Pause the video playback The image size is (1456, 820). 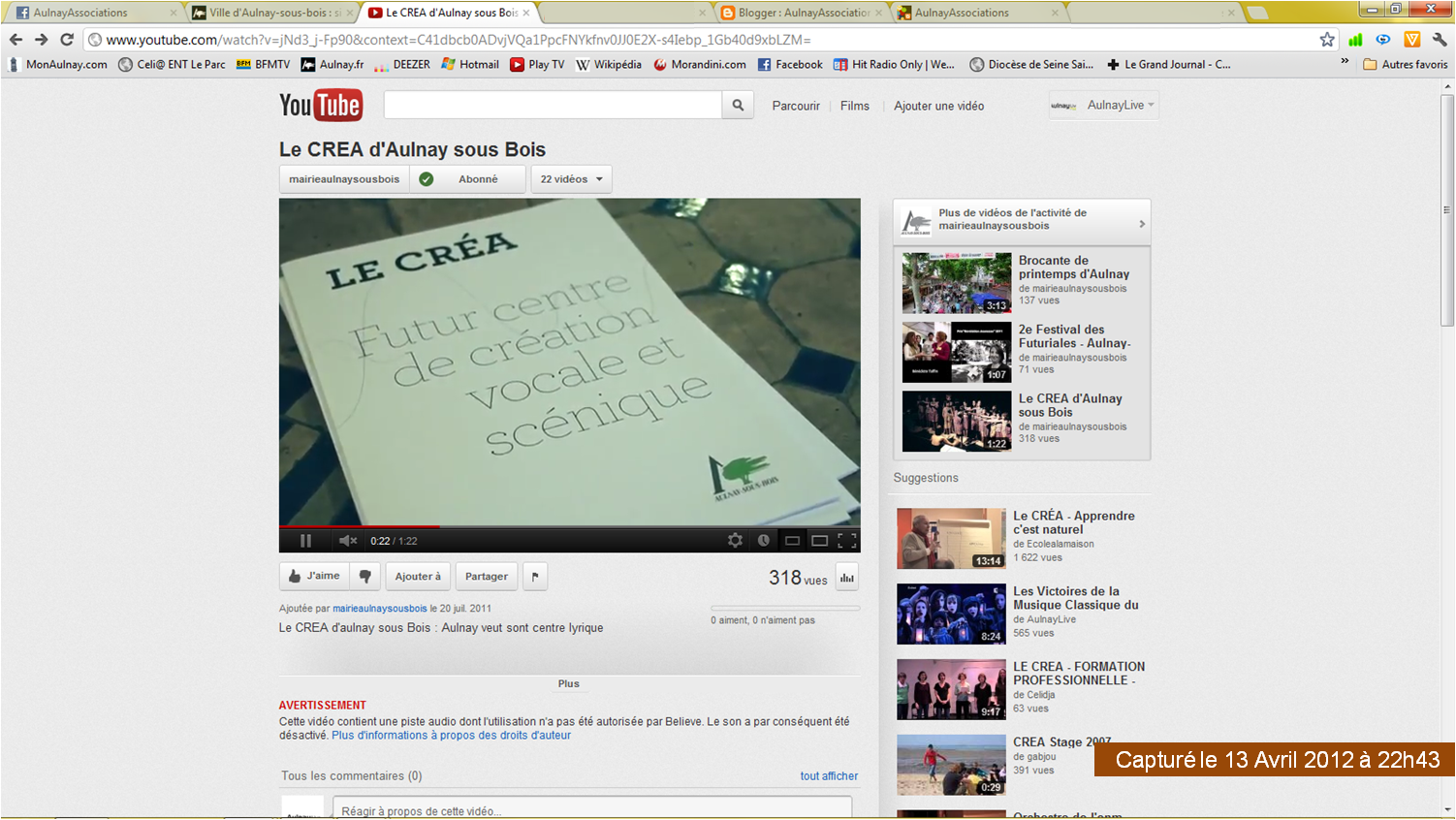[x=305, y=541]
